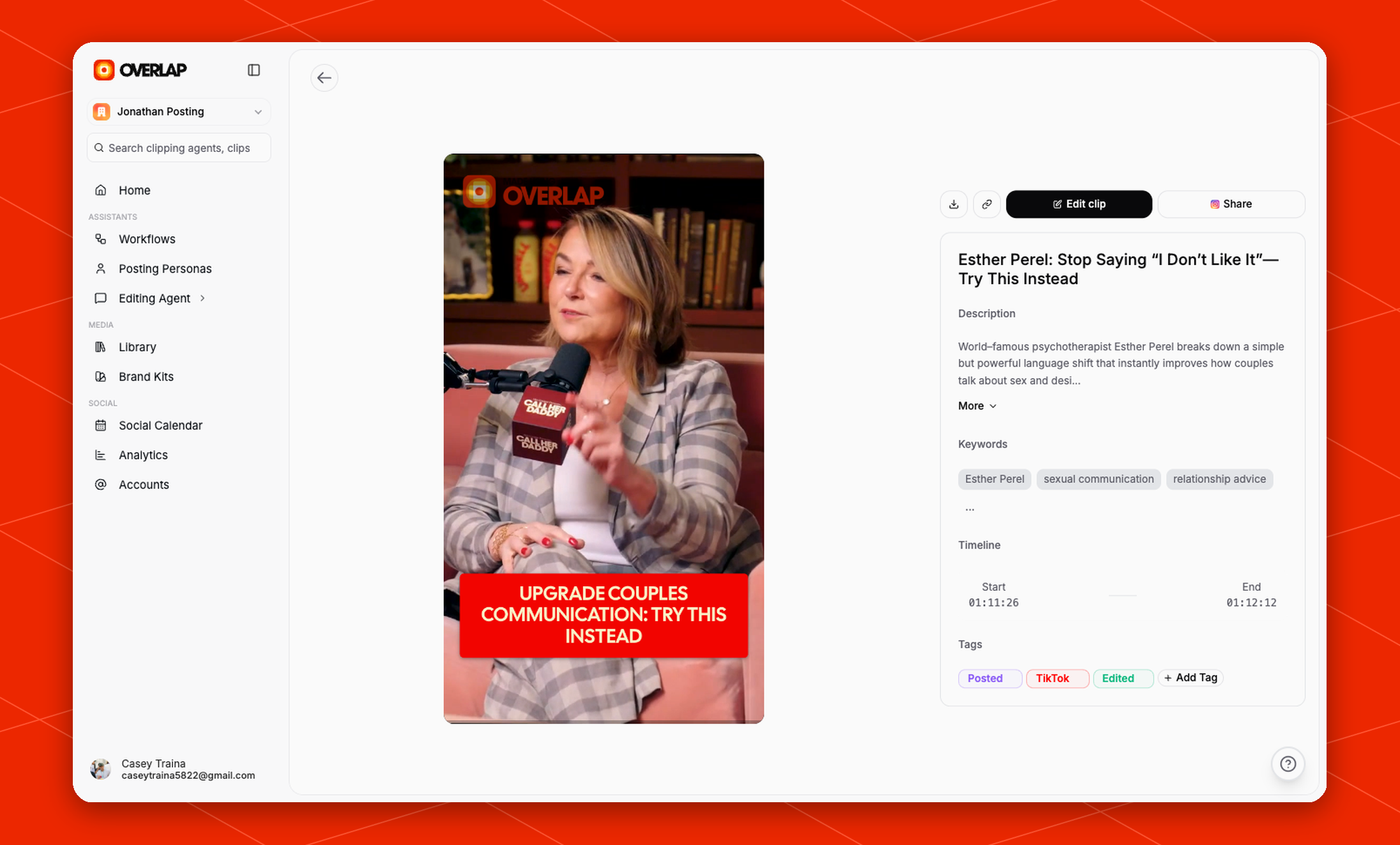Click the Analytics chart icon
Viewport: 1400px width, 845px height.
coord(101,455)
